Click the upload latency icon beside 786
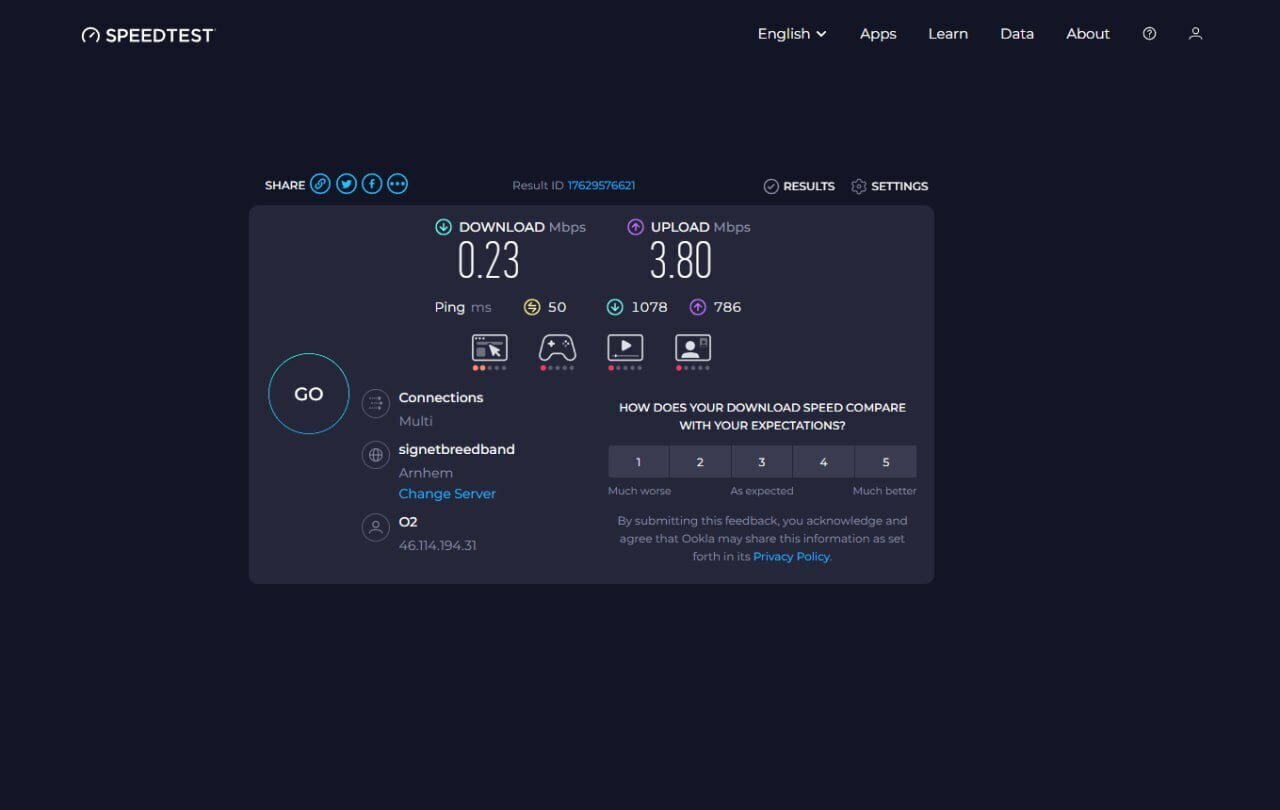The width and height of the screenshot is (1280, 810). 698,307
